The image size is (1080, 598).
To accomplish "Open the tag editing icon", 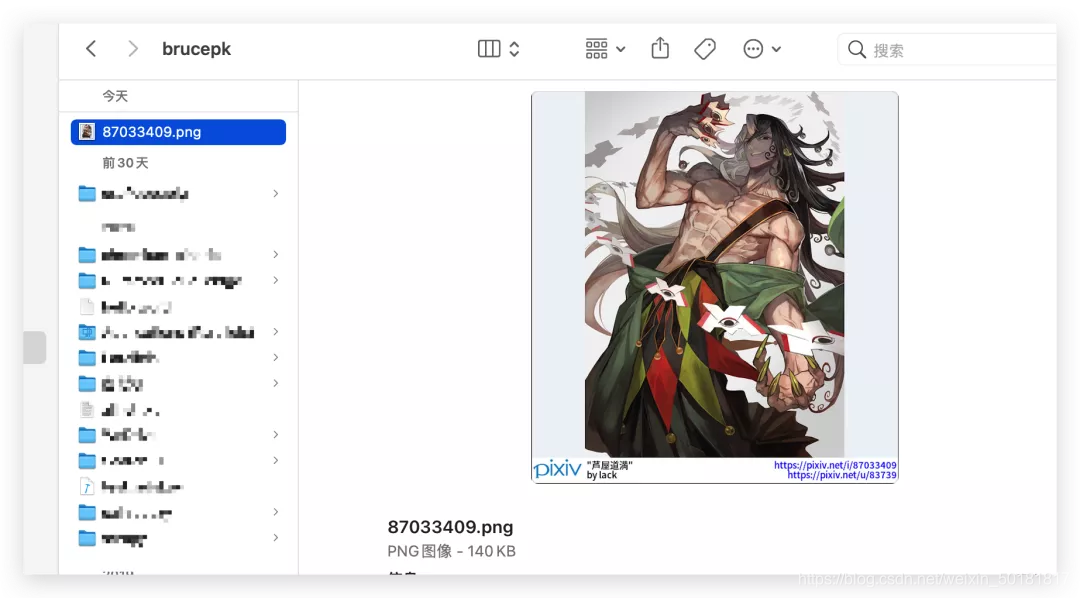I will coord(705,49).
